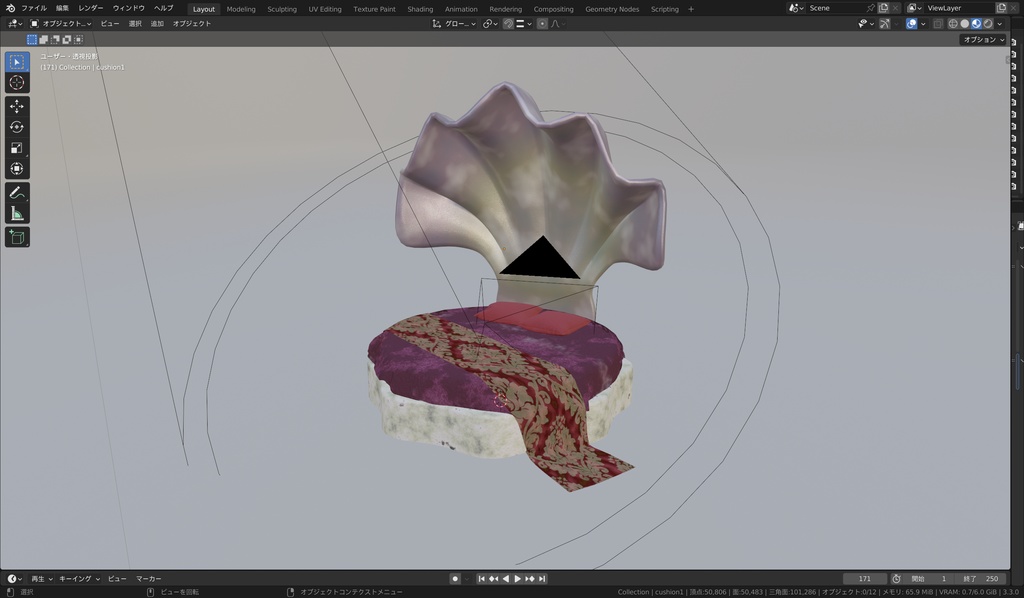Image resolution: width=1024 pixels, height=598 pixels.
Task: Click the Blender logo icon
Action: tap(10, 8)
